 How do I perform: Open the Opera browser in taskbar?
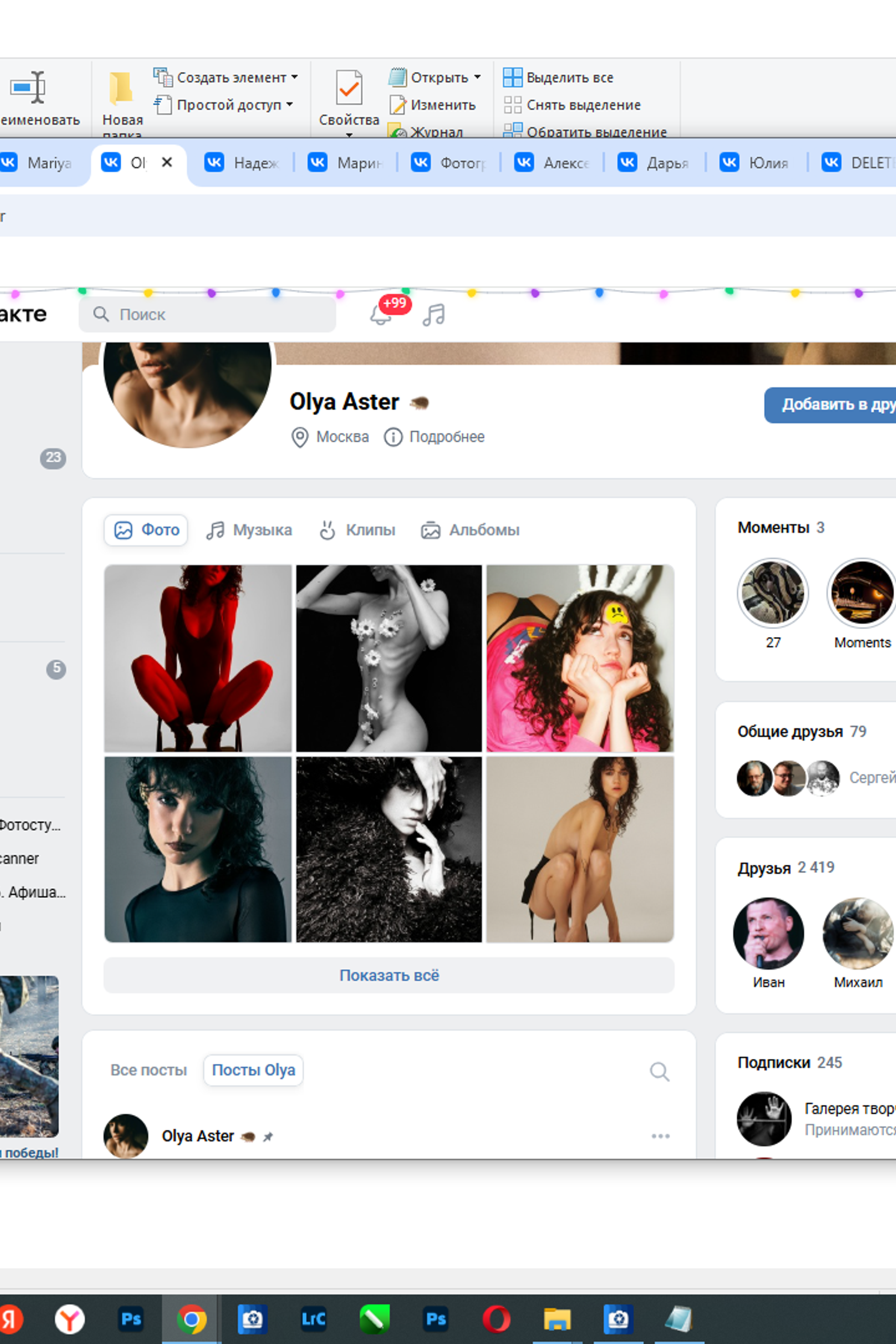(496, 1319)
